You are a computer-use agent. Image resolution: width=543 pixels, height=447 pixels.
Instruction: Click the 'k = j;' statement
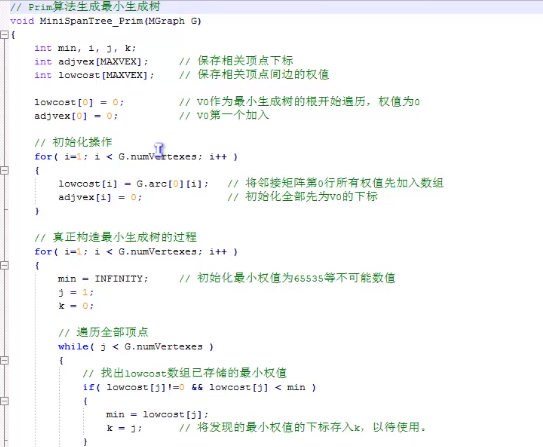pos(124,428)
